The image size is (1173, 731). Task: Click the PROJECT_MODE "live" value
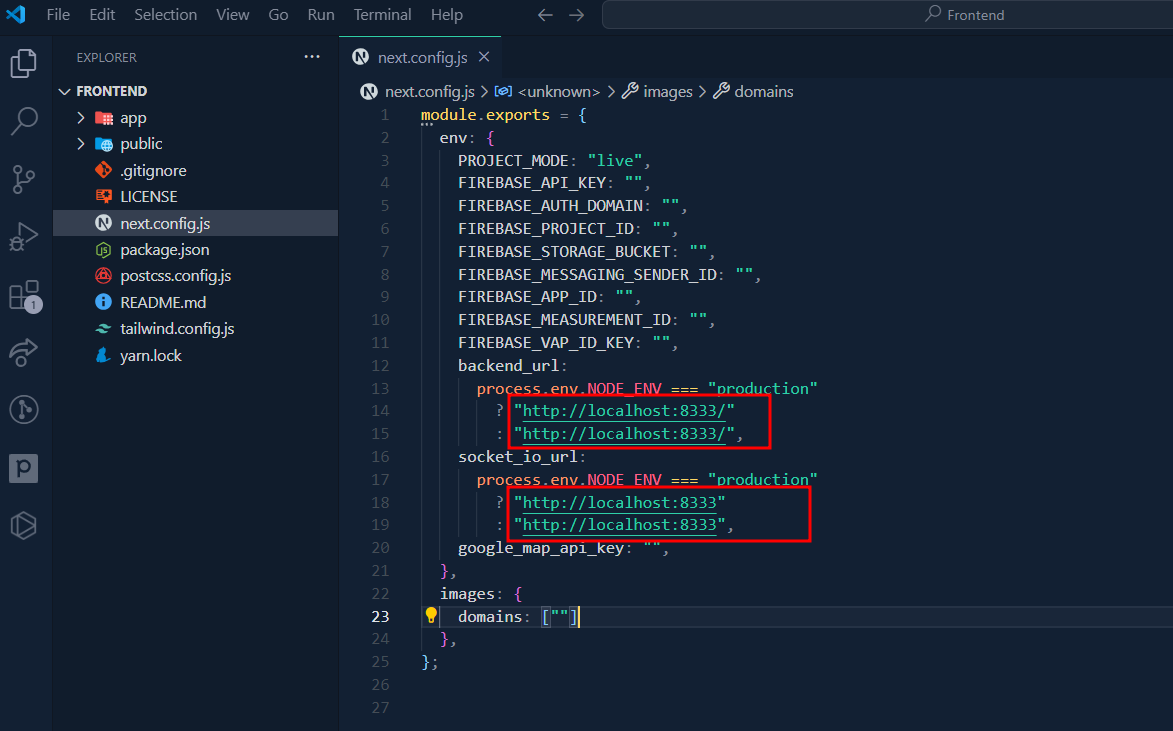[615, 161]
